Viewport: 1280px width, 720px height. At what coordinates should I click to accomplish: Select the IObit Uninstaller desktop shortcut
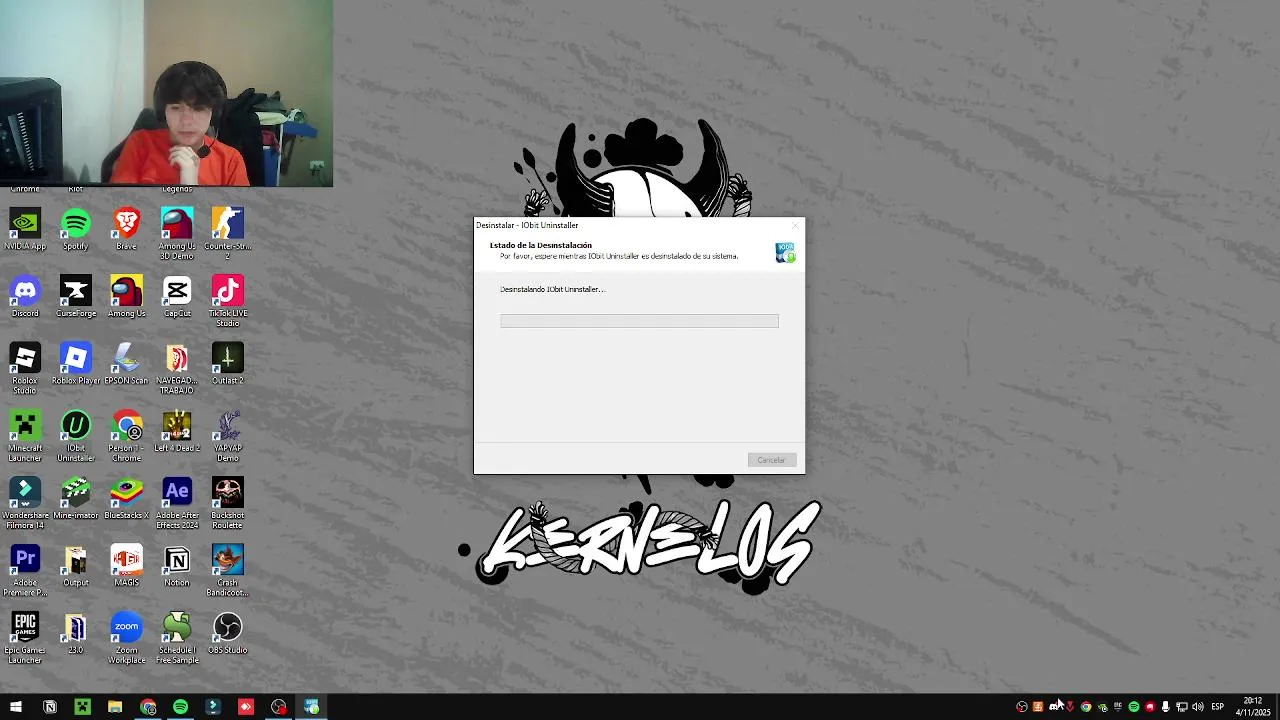tap(76, 435)
